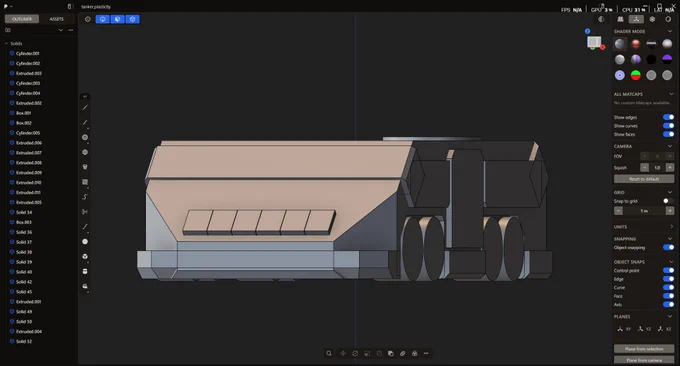
Task: Click the grid size 1 m field
Action: point(644,211)
